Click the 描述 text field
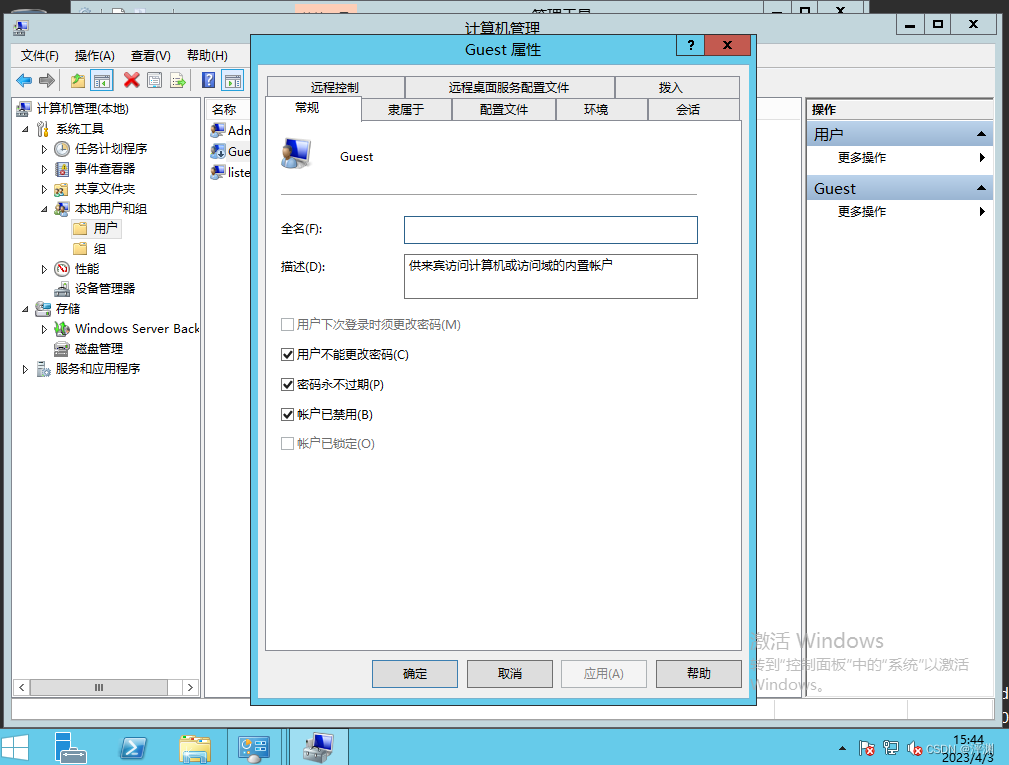The width and height of the screenshot is (1009, 765). [x=551, y=277]
